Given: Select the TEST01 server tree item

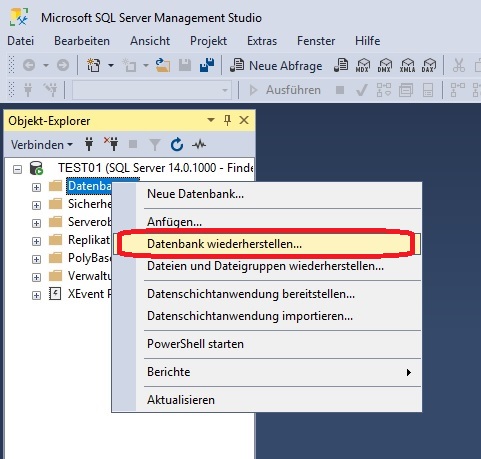Looking at the screenshot, I should (x=155, y=168).
